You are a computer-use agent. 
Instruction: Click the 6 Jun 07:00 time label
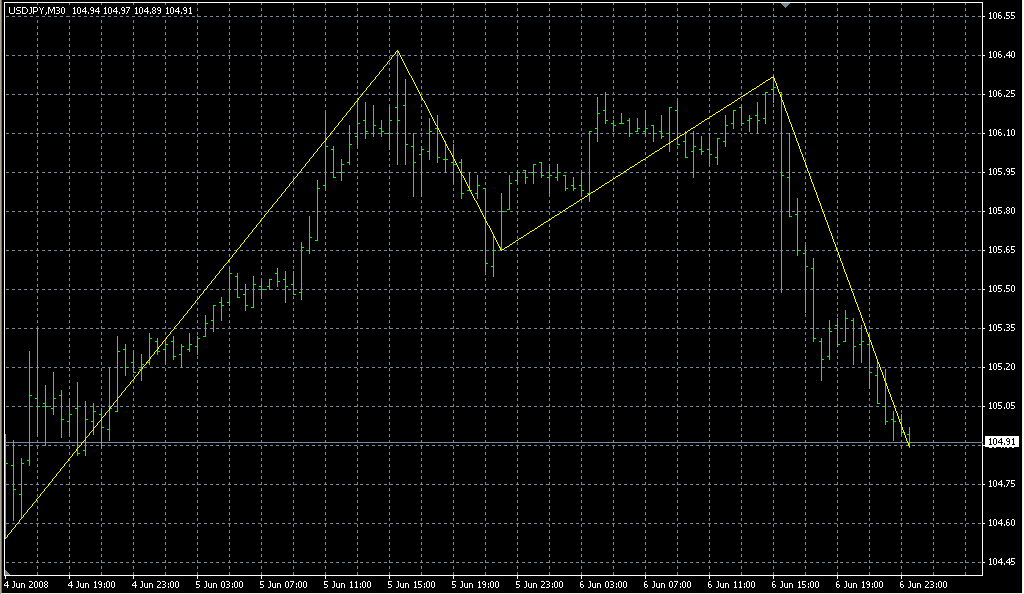pos(668,585)
